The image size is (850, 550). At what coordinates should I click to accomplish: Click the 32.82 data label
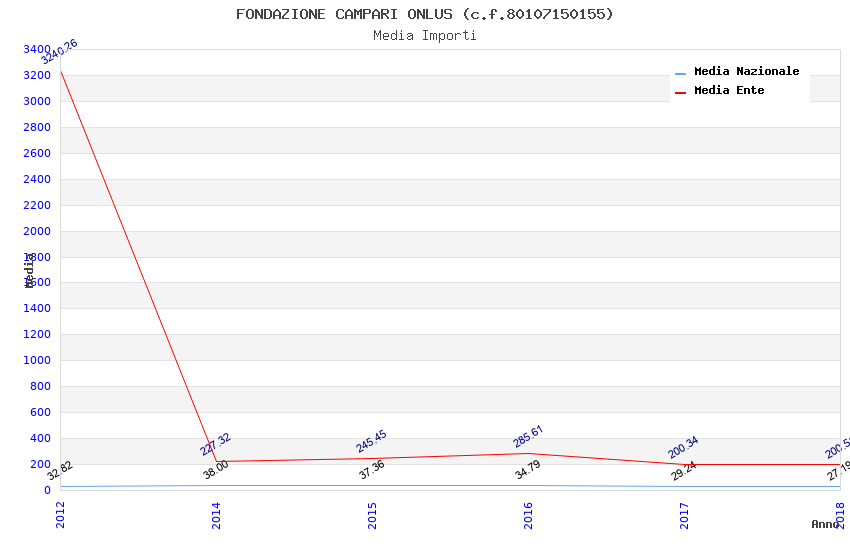(x=60, y=471)
